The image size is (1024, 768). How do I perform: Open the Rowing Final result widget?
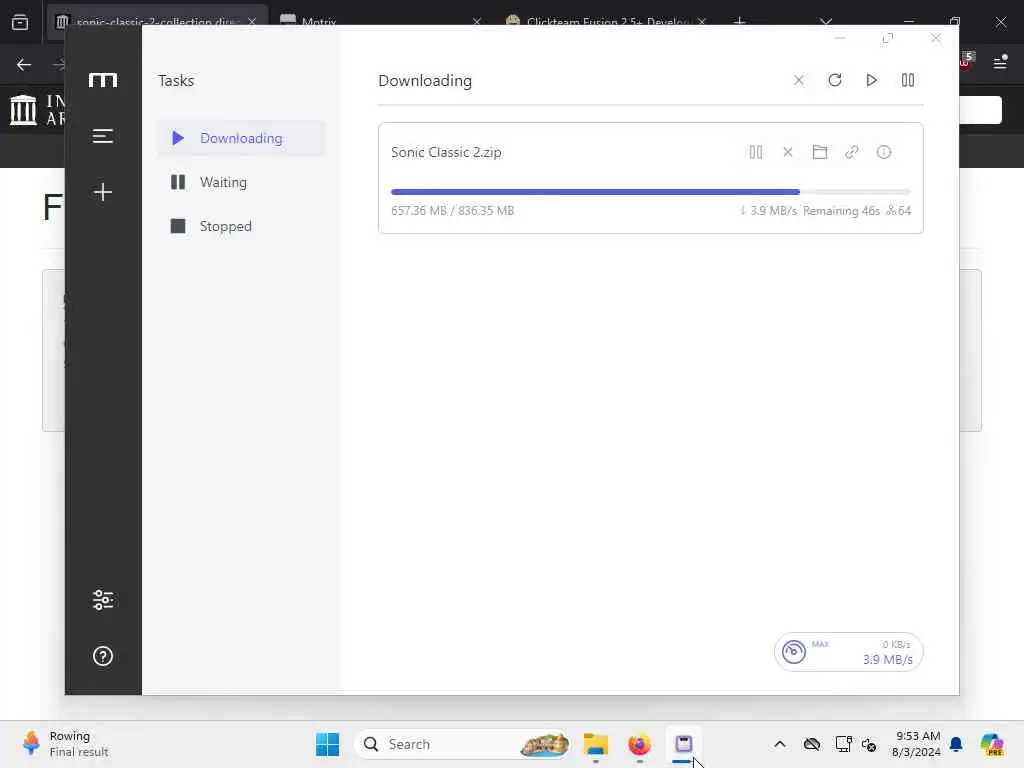coord(65,744)
